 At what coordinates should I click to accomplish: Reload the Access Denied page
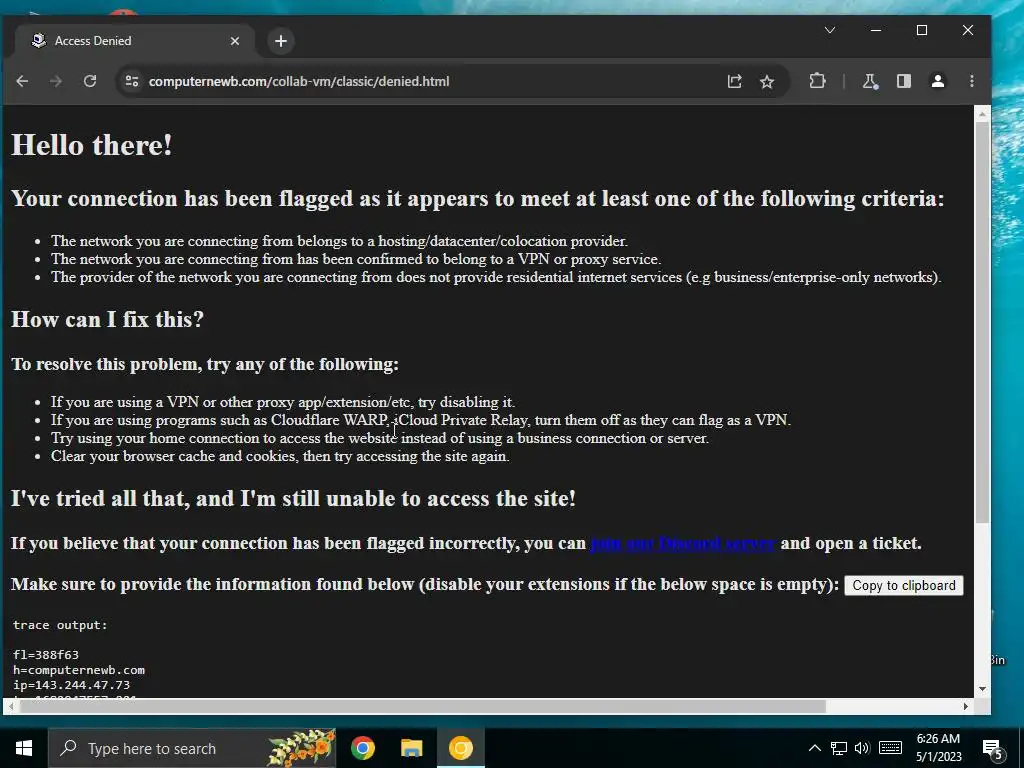tap(90, 81)
